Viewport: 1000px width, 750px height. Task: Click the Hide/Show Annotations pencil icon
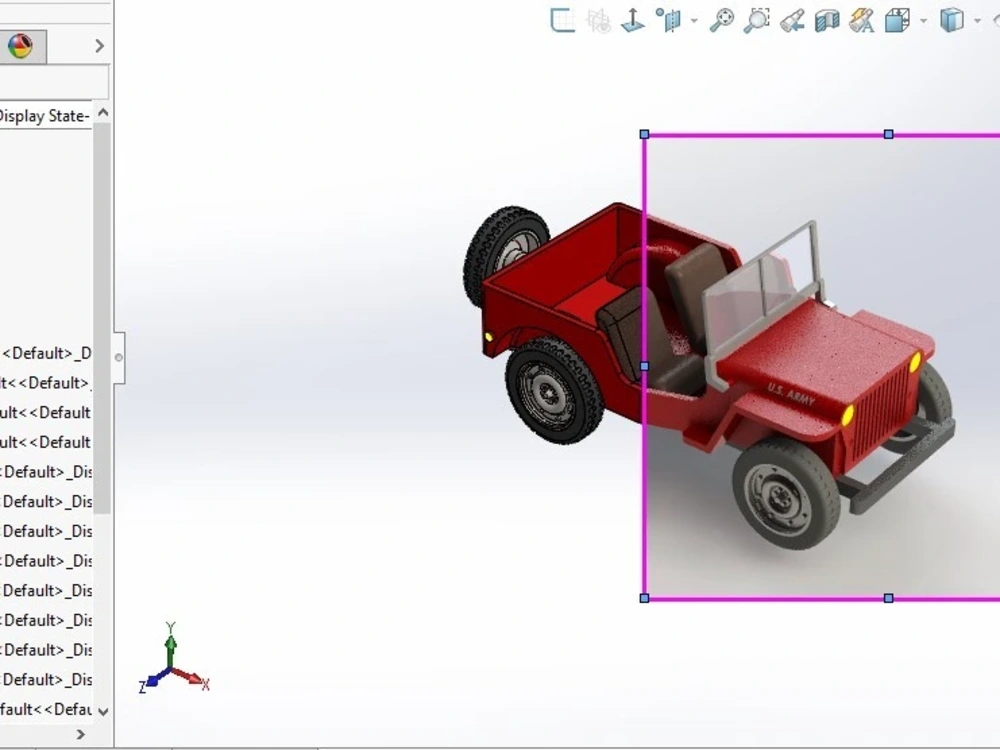(861, 20)
